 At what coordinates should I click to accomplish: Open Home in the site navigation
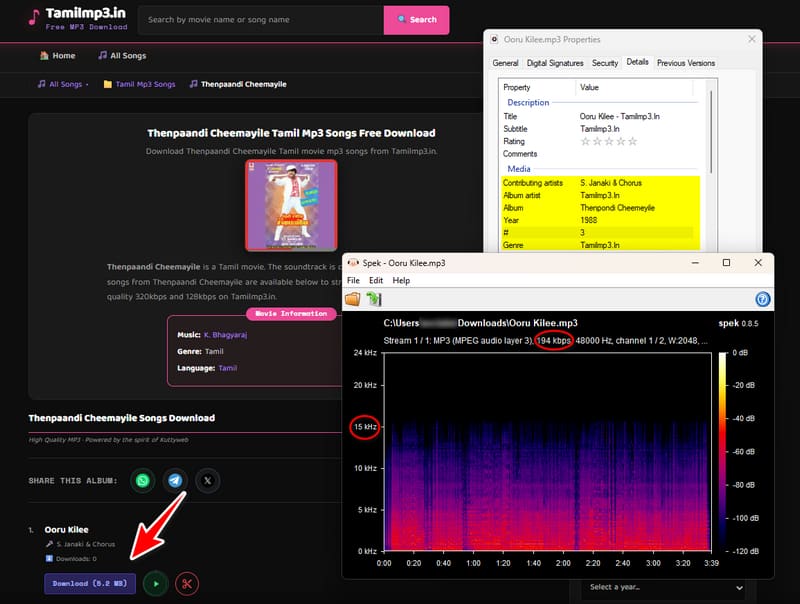[58, 56]
